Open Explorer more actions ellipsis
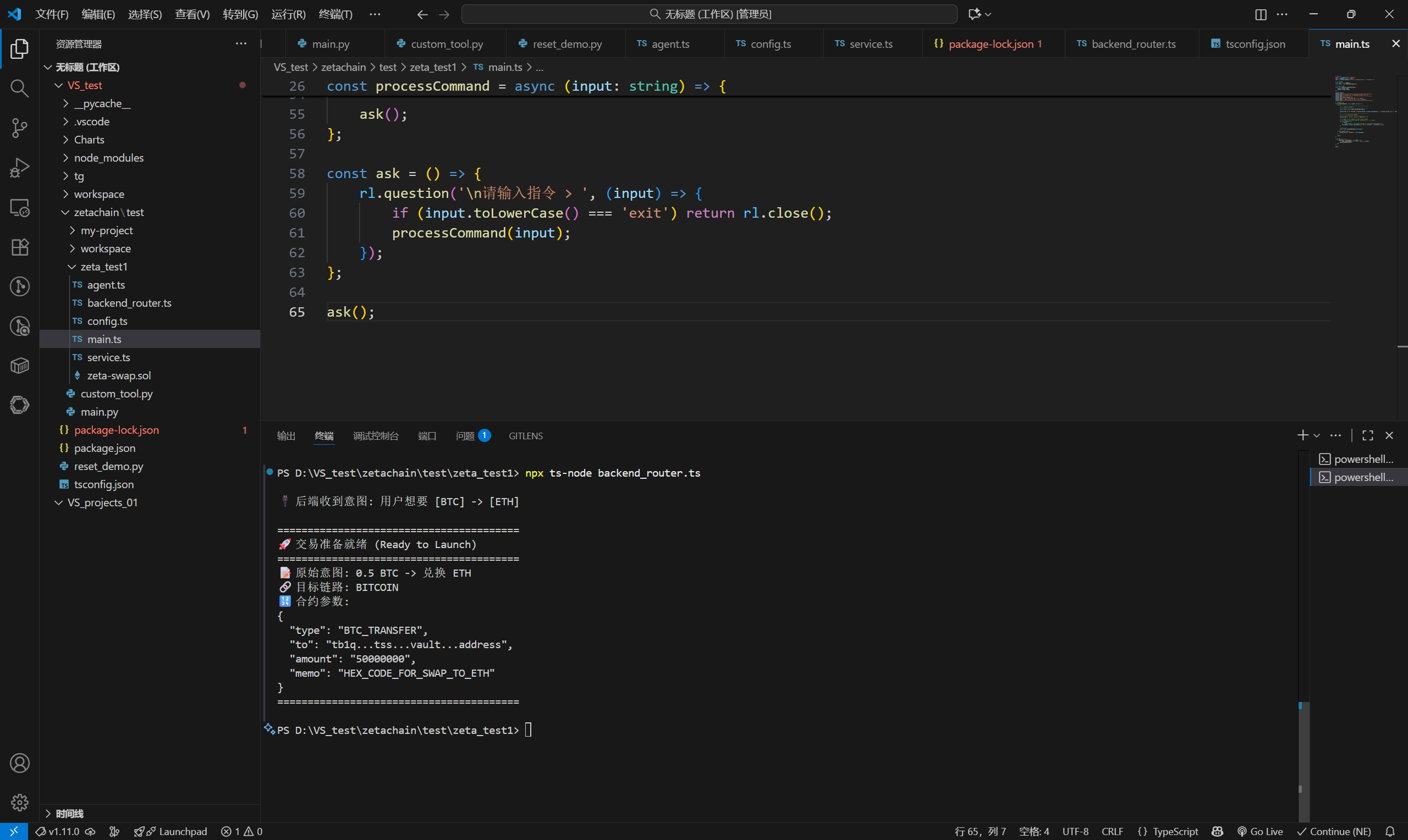 point(241,43)
